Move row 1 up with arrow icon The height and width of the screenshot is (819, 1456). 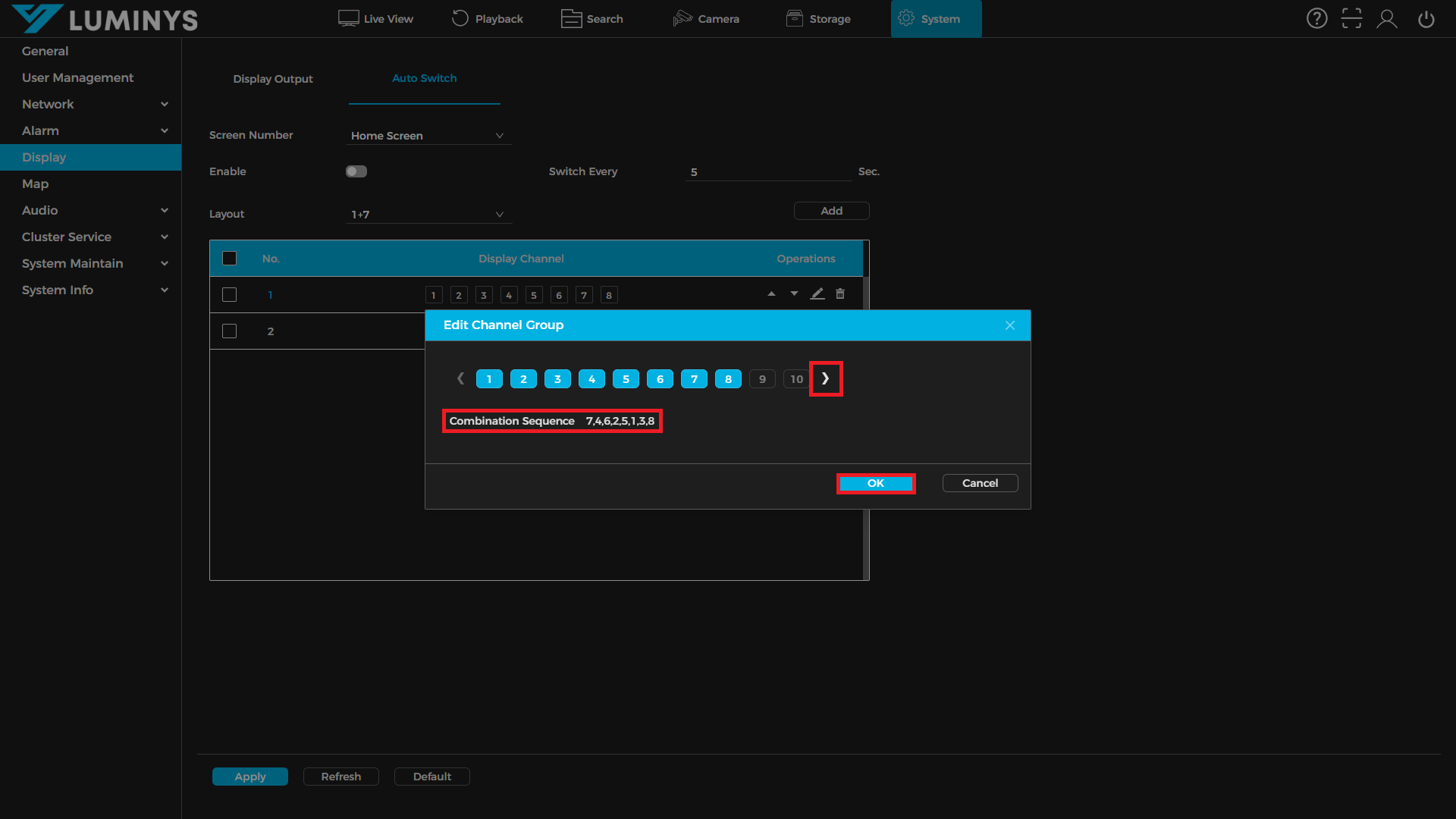click(771, 293)
